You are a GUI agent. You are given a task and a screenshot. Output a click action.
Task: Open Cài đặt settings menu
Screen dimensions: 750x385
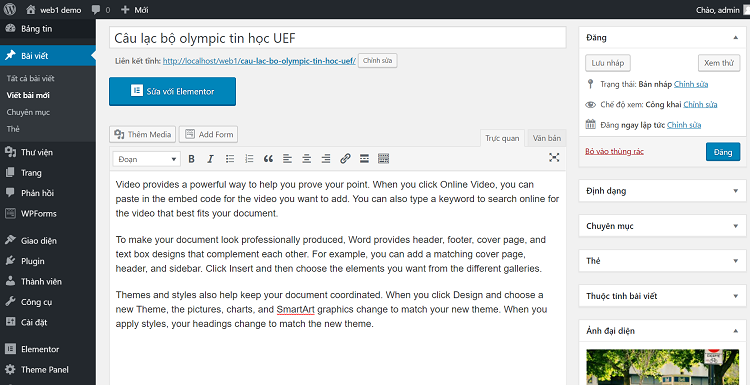click(x=48, y=322)
